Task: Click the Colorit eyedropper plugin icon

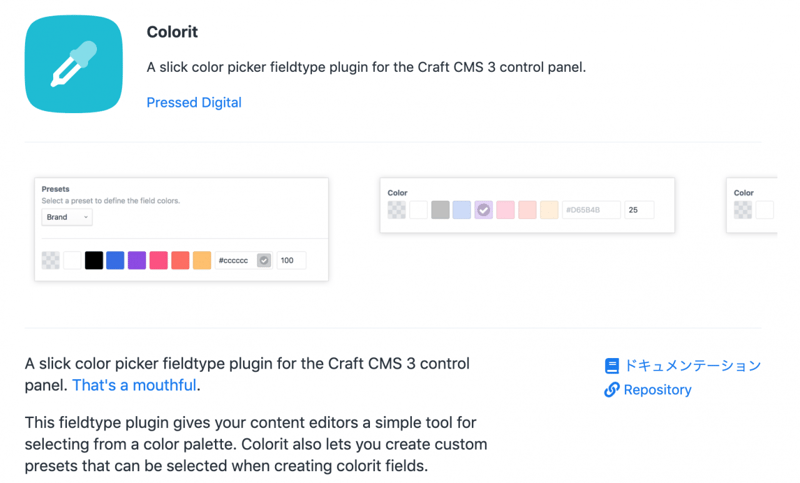Action: (73, 65)
